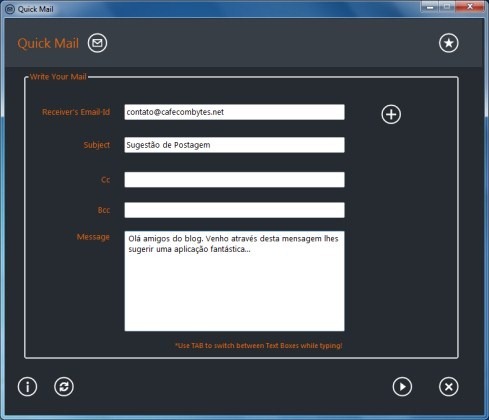Select the Bcc input field

click(x=234, y=210)
